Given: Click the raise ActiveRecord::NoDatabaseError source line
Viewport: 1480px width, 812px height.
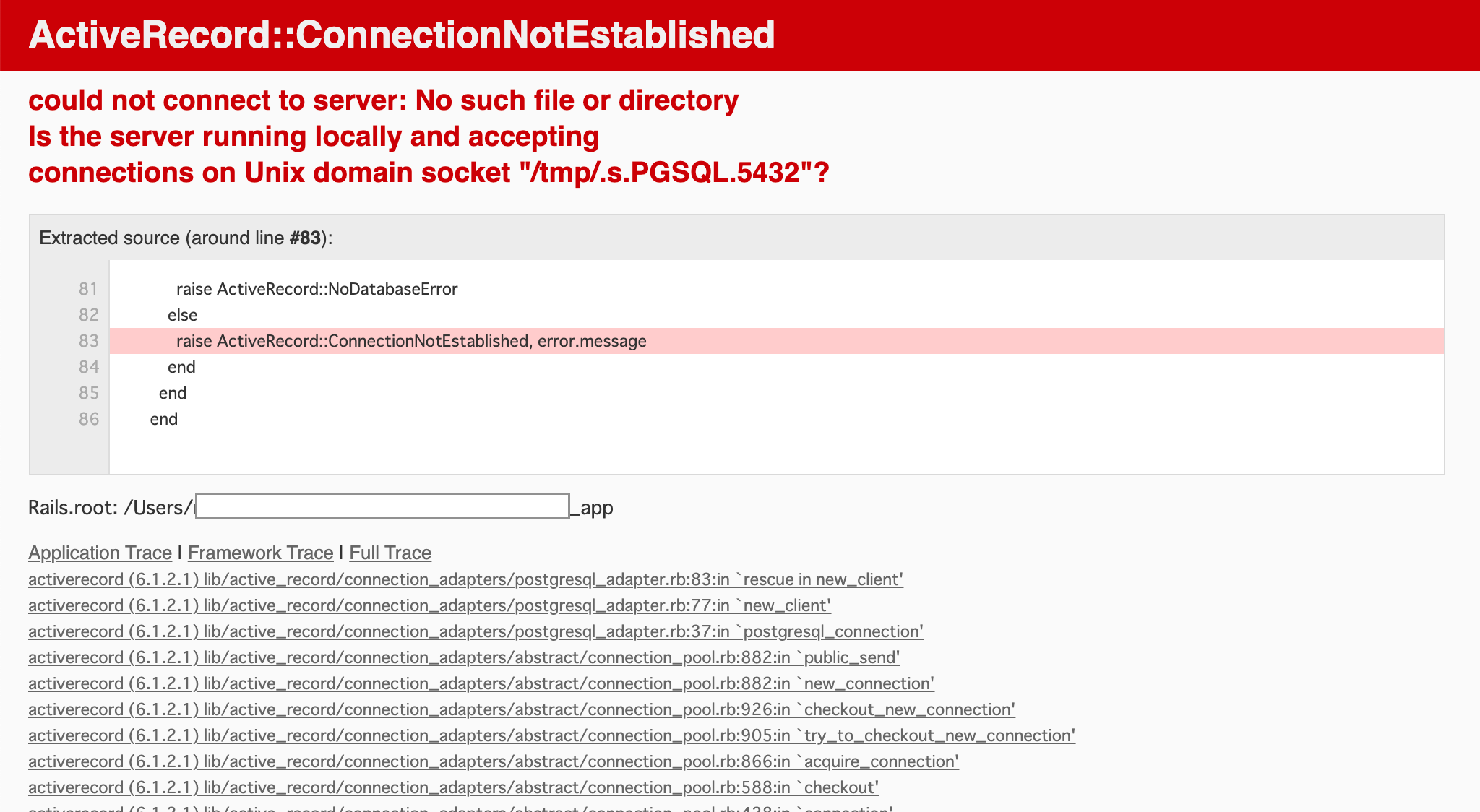Looking at the screenshot, I should pyautogui.click(x=317, y=289).
